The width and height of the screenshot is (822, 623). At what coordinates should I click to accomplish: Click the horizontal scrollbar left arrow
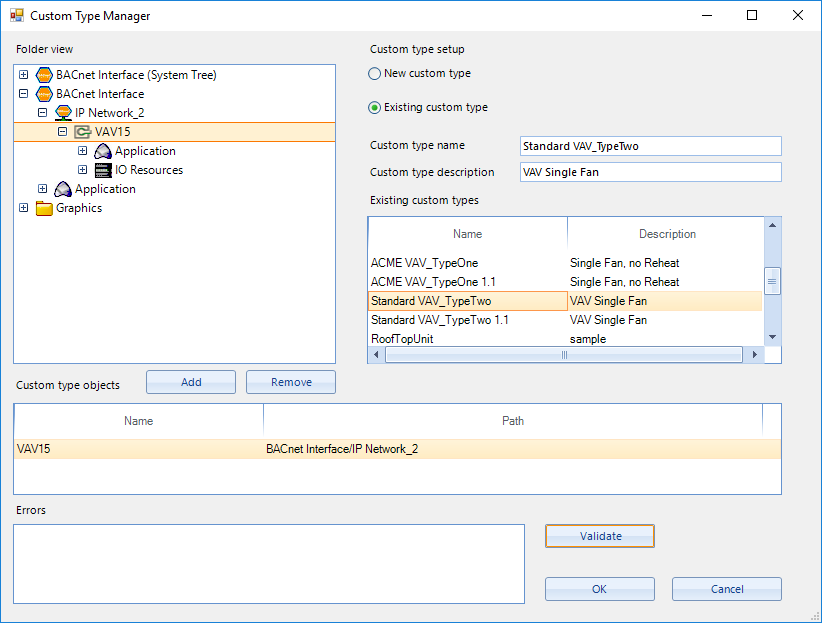(x=376, y=355)
